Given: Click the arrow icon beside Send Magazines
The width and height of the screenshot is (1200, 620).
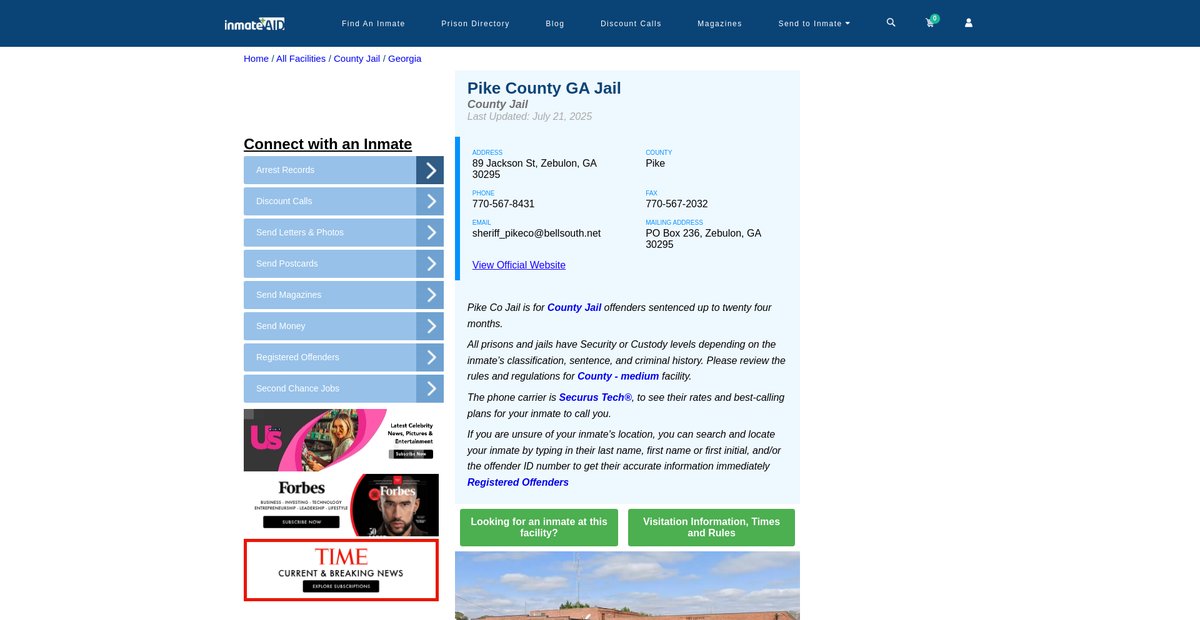Looking at the screenshot, I should point(430,295).
